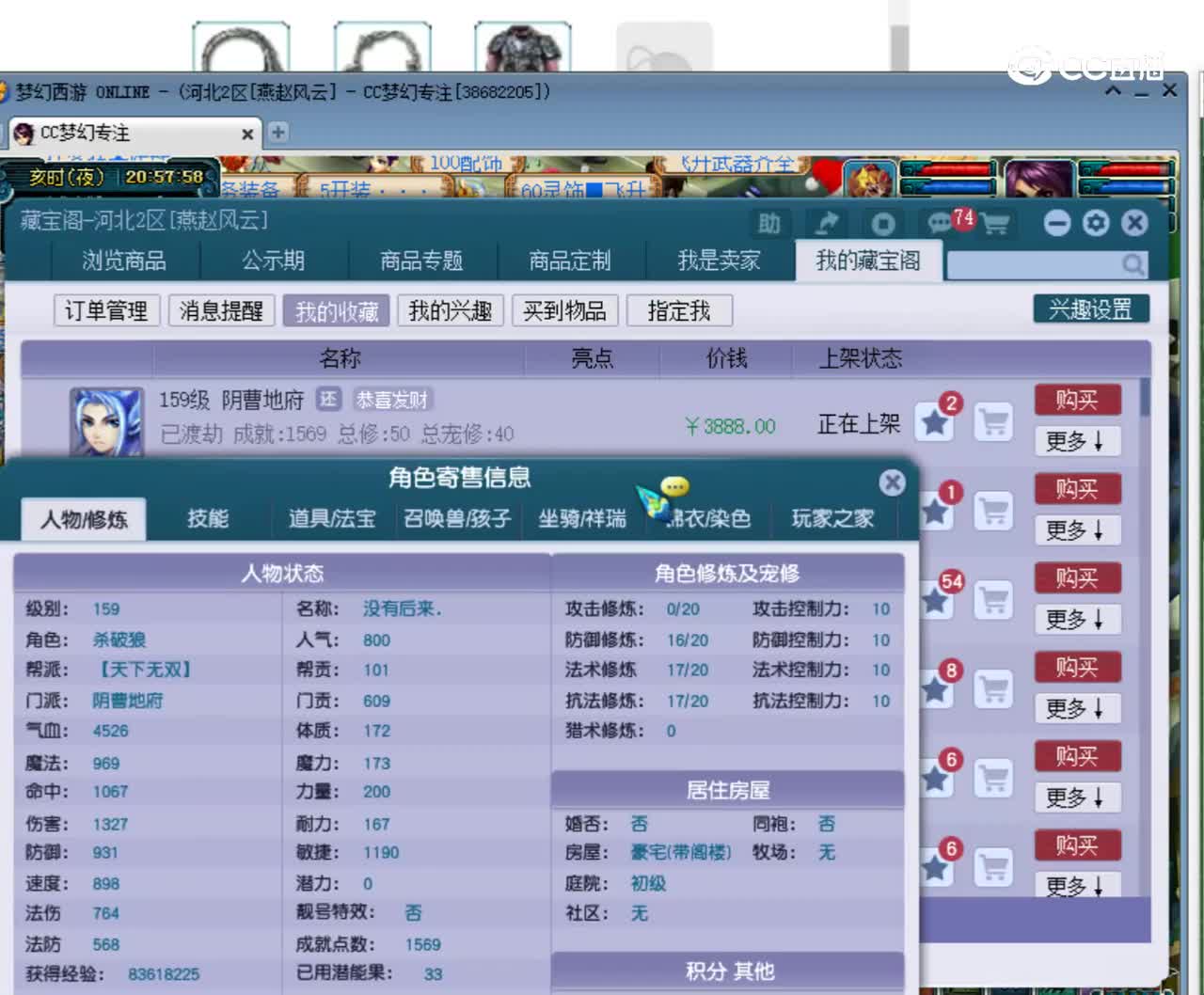Switch to the 坐骑/祥瑞 tab

tap(582, 518)
